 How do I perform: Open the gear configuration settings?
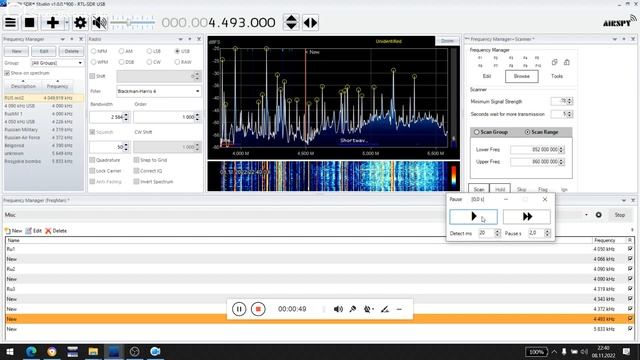pos(80,22)
